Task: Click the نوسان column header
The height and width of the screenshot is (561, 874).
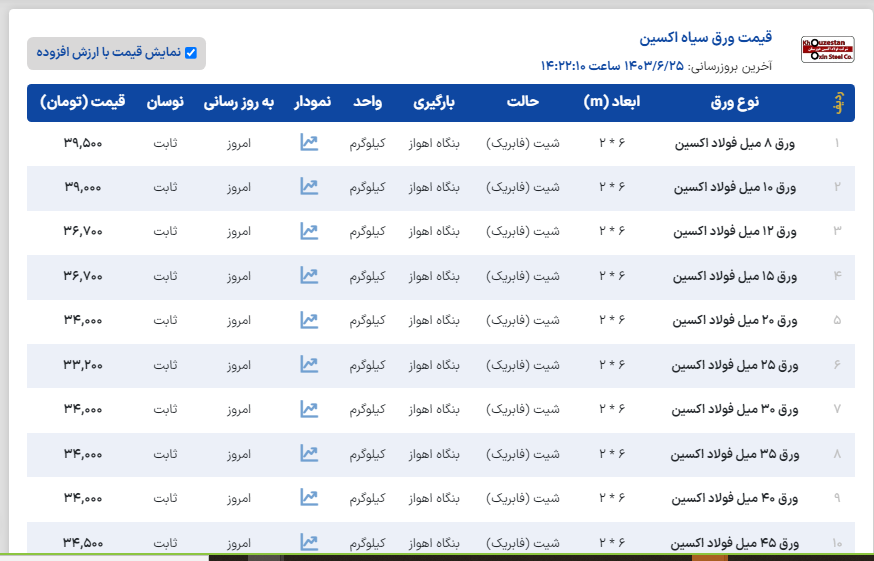Action: pos(165,103)
